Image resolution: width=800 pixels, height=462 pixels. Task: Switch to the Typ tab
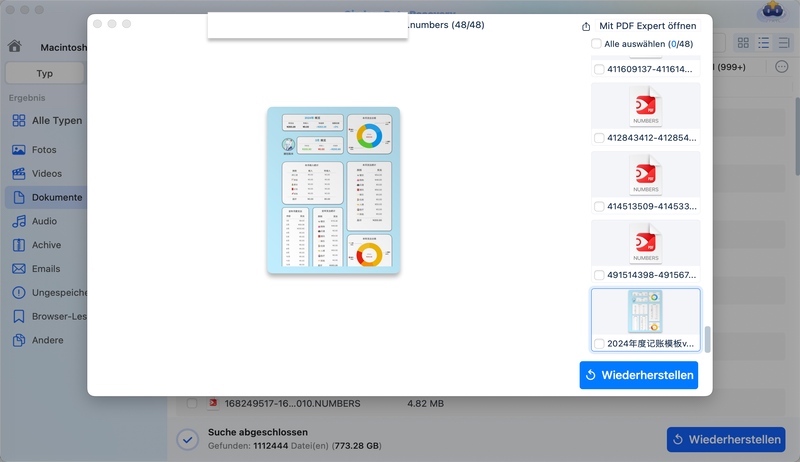[45, 73]
